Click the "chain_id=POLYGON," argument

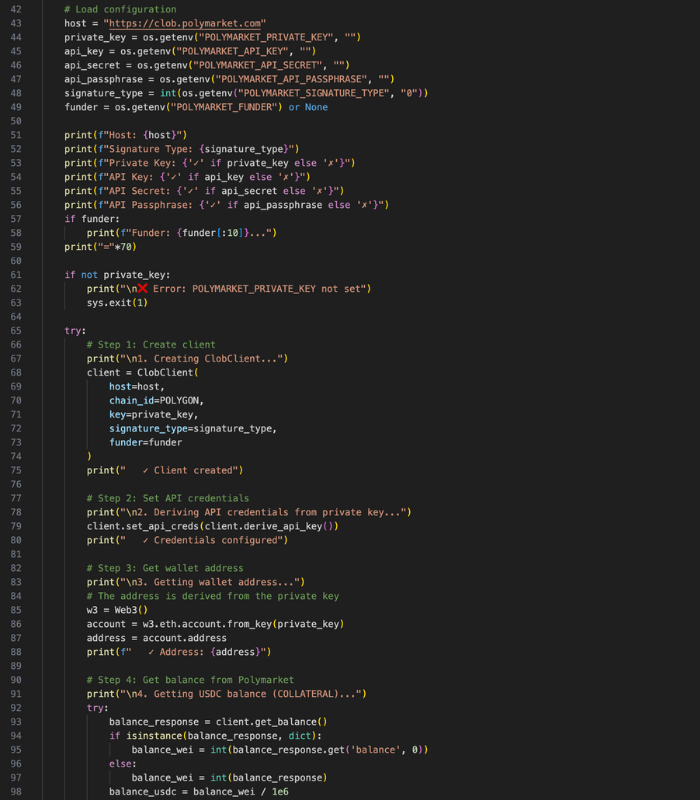point(157,401)
